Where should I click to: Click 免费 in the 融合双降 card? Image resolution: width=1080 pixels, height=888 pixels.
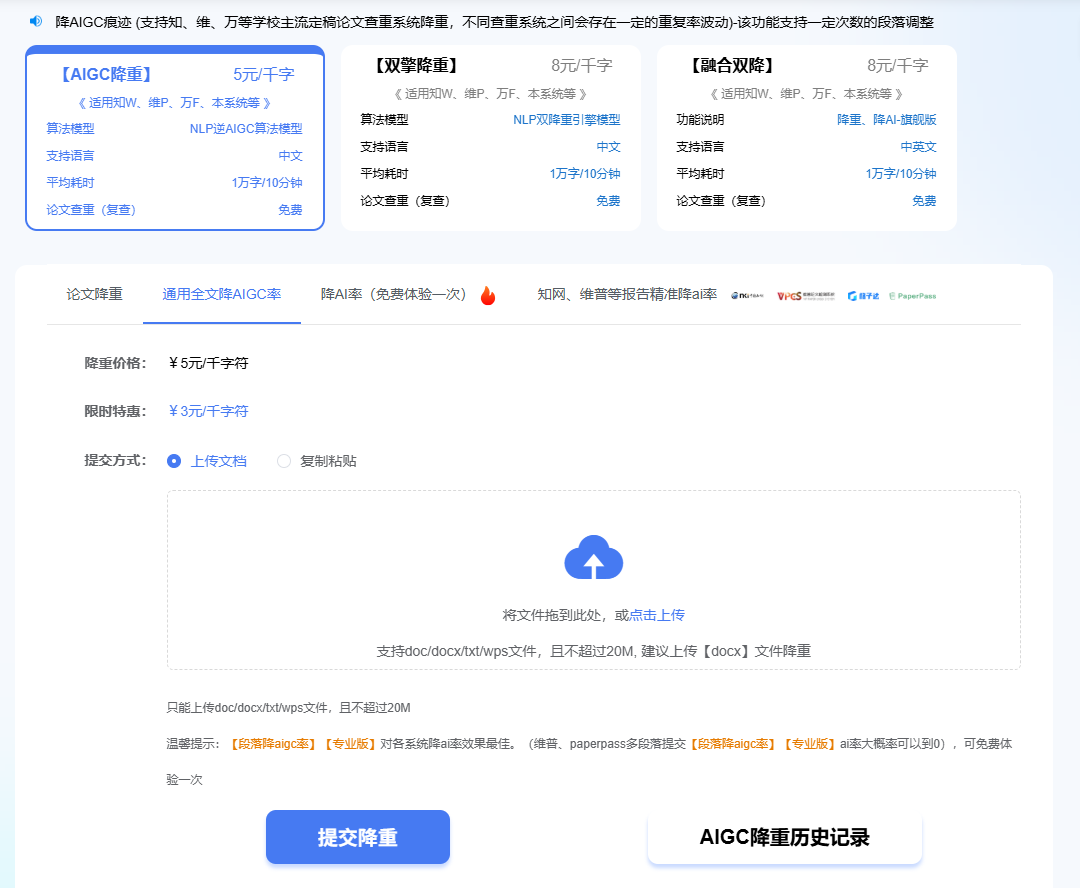924,201
